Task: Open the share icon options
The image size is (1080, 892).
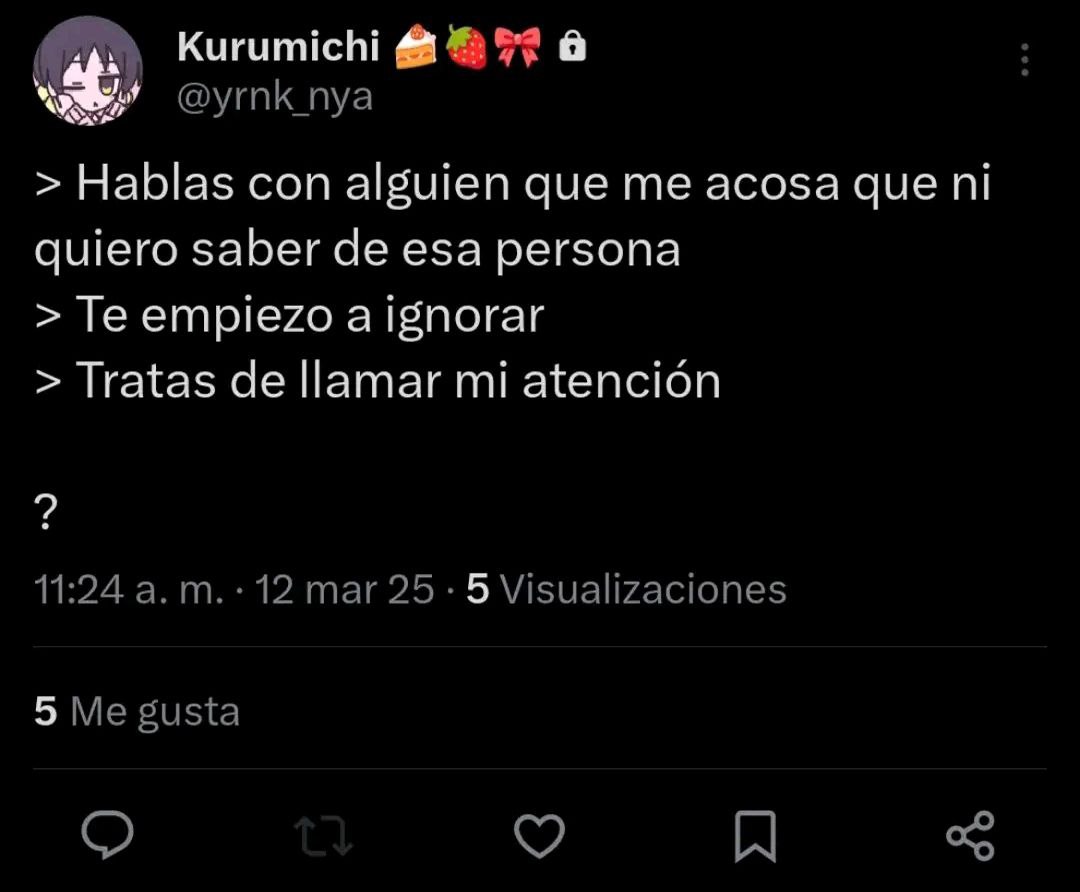Action: (970, 836)
